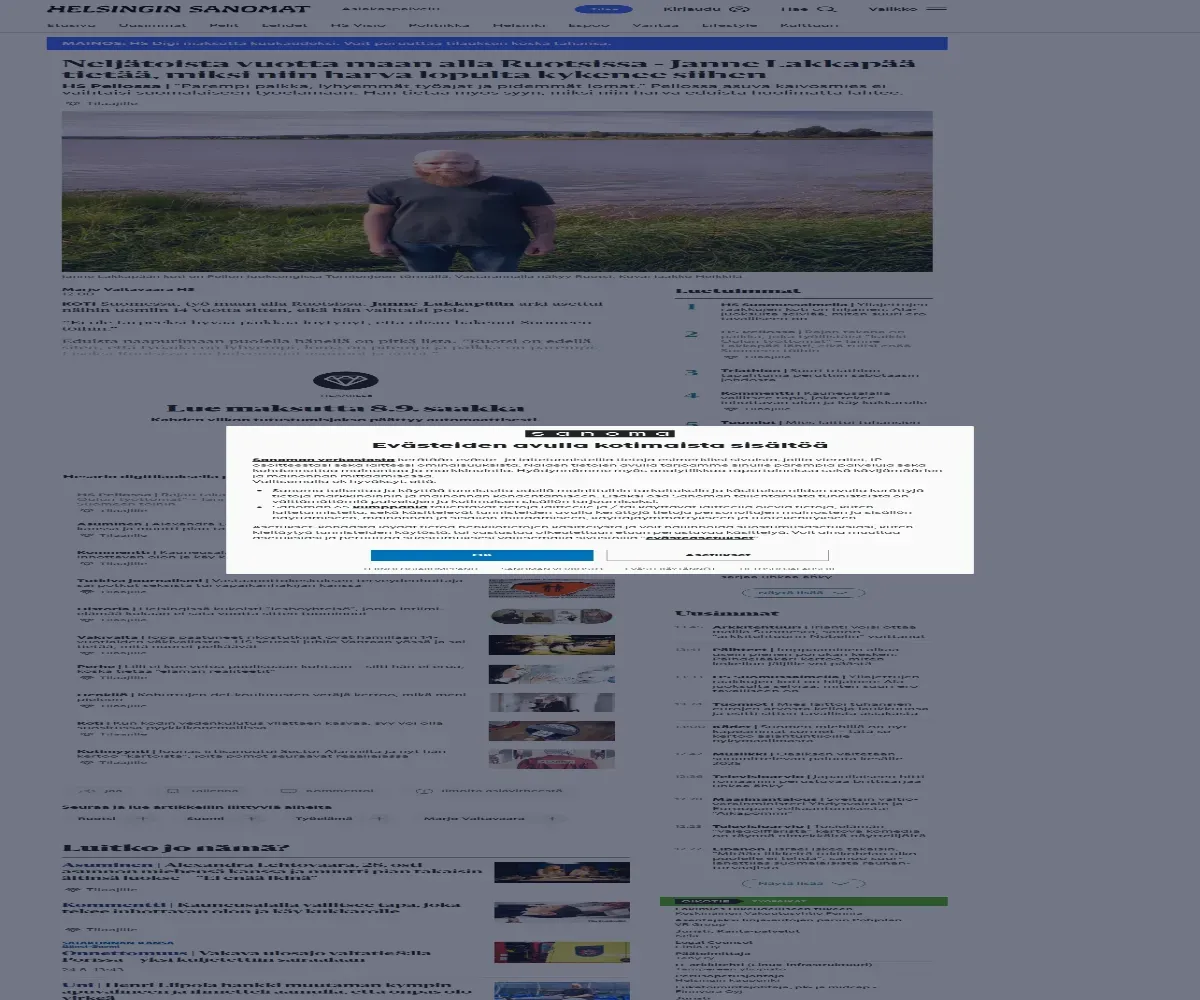The width and height of the screenshot is (1200, 1000).
Task: Open the Valikko hamburger menu
Action: (x=937, y=8)
